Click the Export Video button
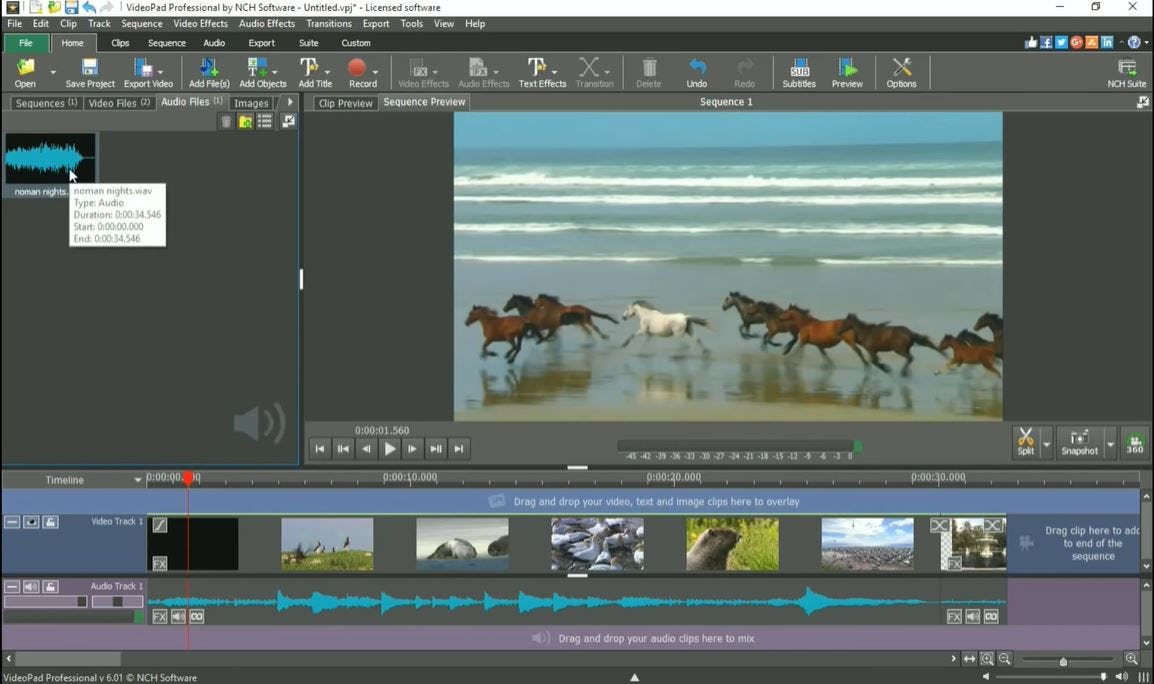 tap(147, 70)
